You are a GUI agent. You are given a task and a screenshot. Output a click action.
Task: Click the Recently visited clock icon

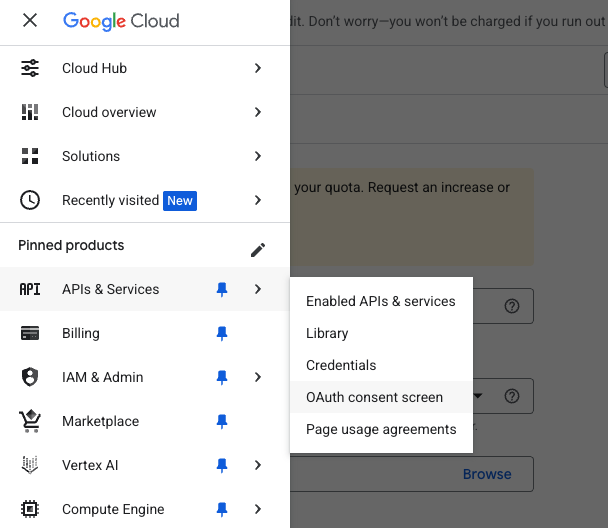pos(30,200)
